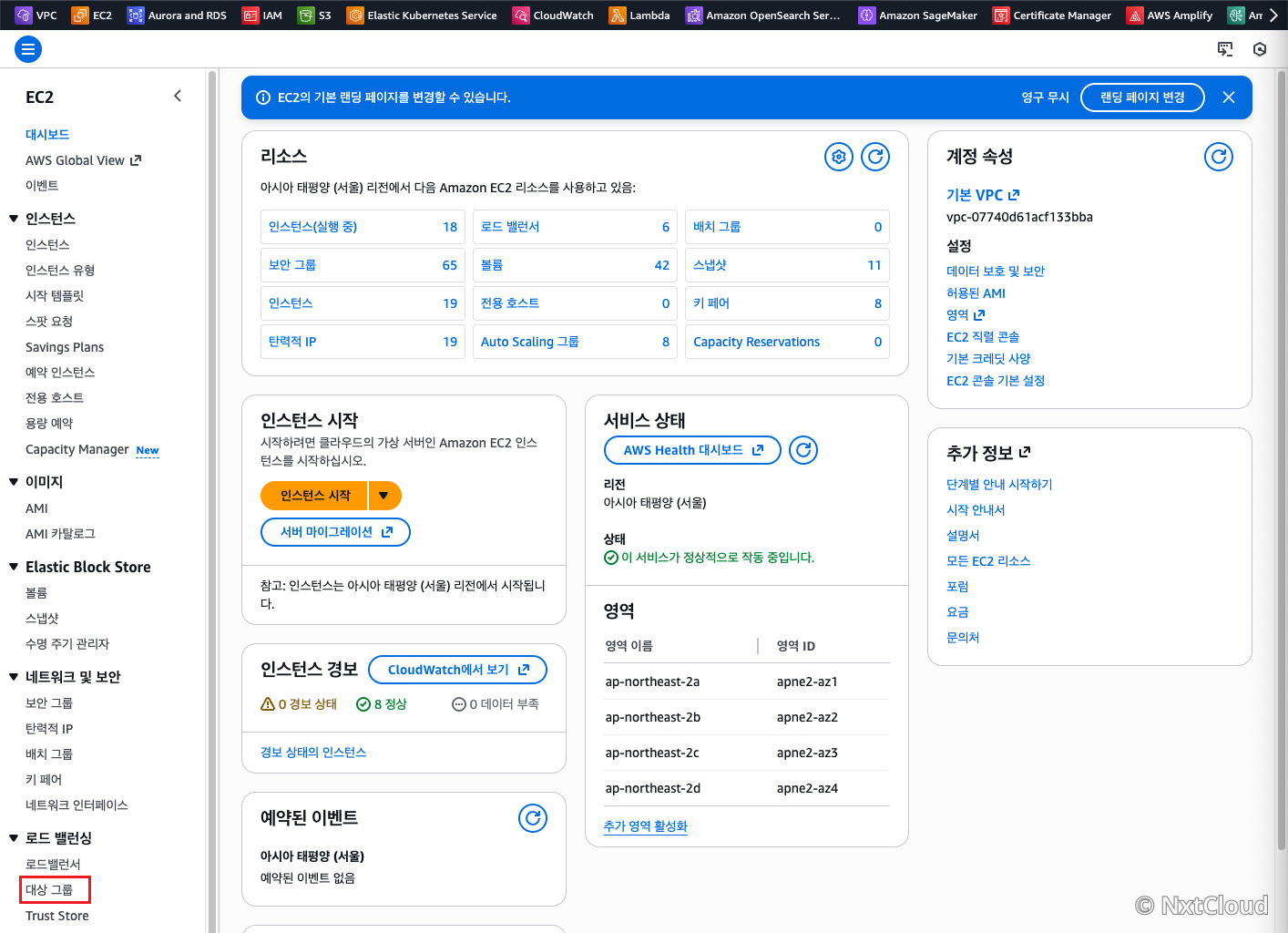Open Elastic Kubernetes Service shortcut
This screenshot has width=1288, height=933.
(422, 15)
